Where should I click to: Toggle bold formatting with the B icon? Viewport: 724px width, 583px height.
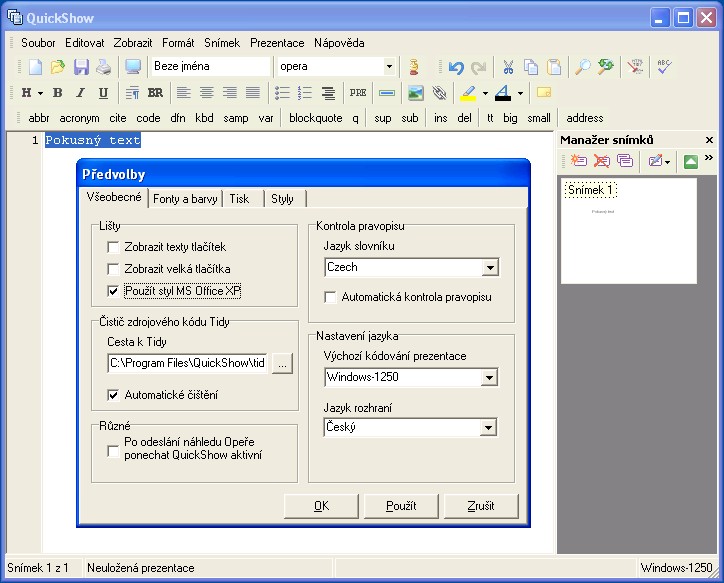(x=58, y=93)
